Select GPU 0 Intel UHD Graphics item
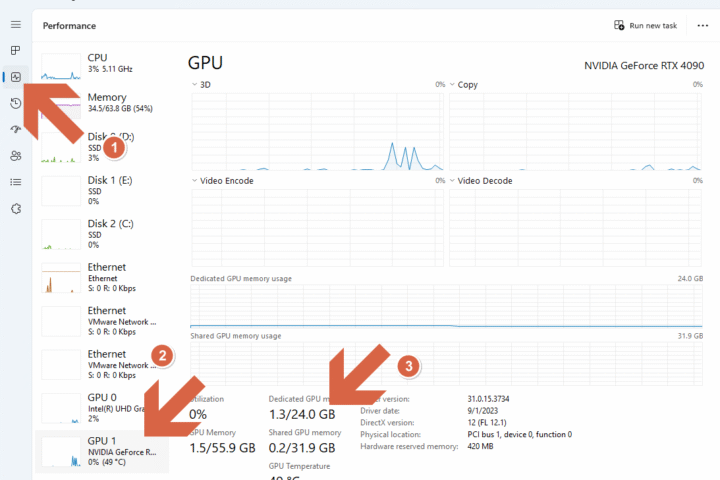Image resolution: width=720 pixels, height=480 pixels. click(103, 408)
